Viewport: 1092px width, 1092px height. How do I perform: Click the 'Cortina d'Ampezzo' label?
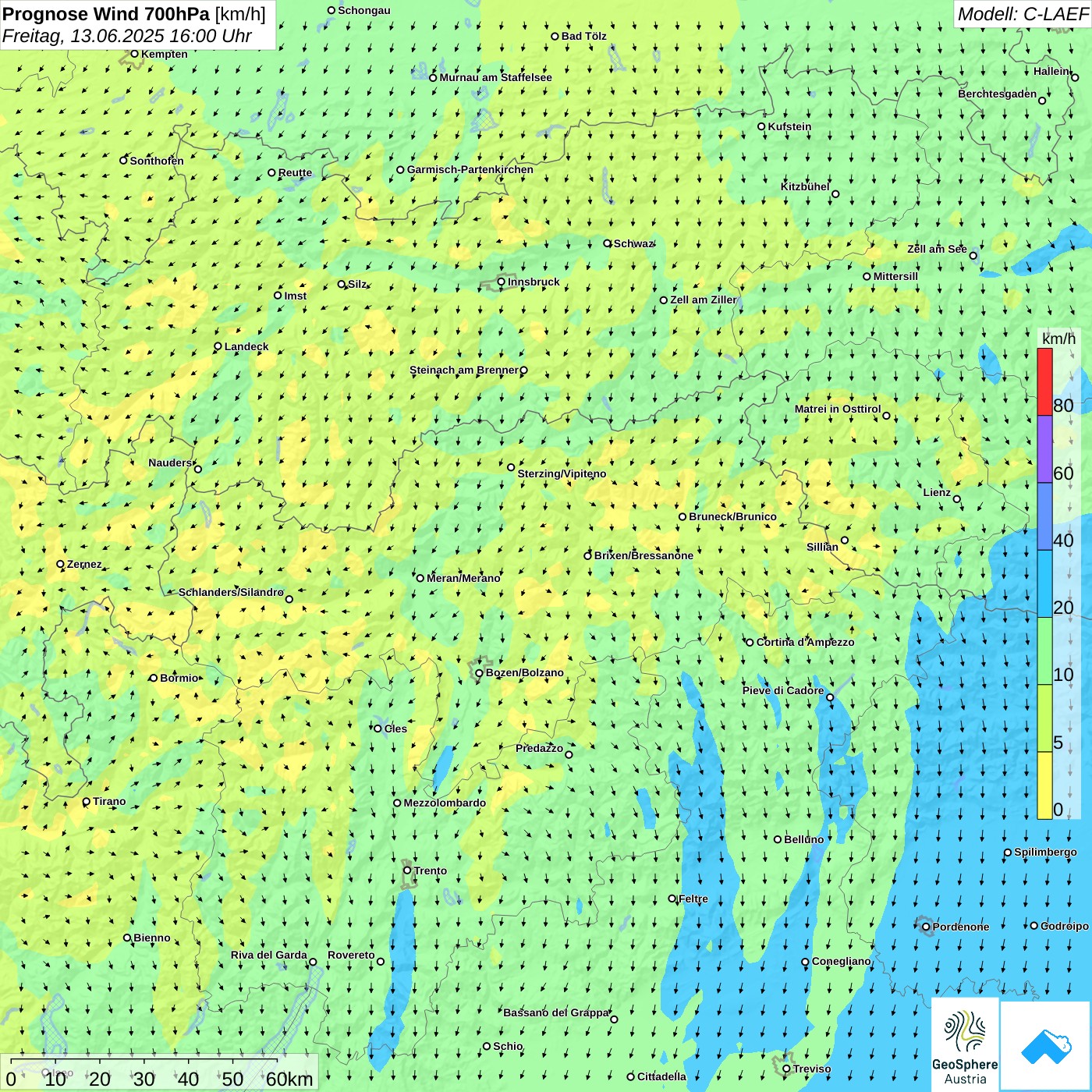coord(806,642)
